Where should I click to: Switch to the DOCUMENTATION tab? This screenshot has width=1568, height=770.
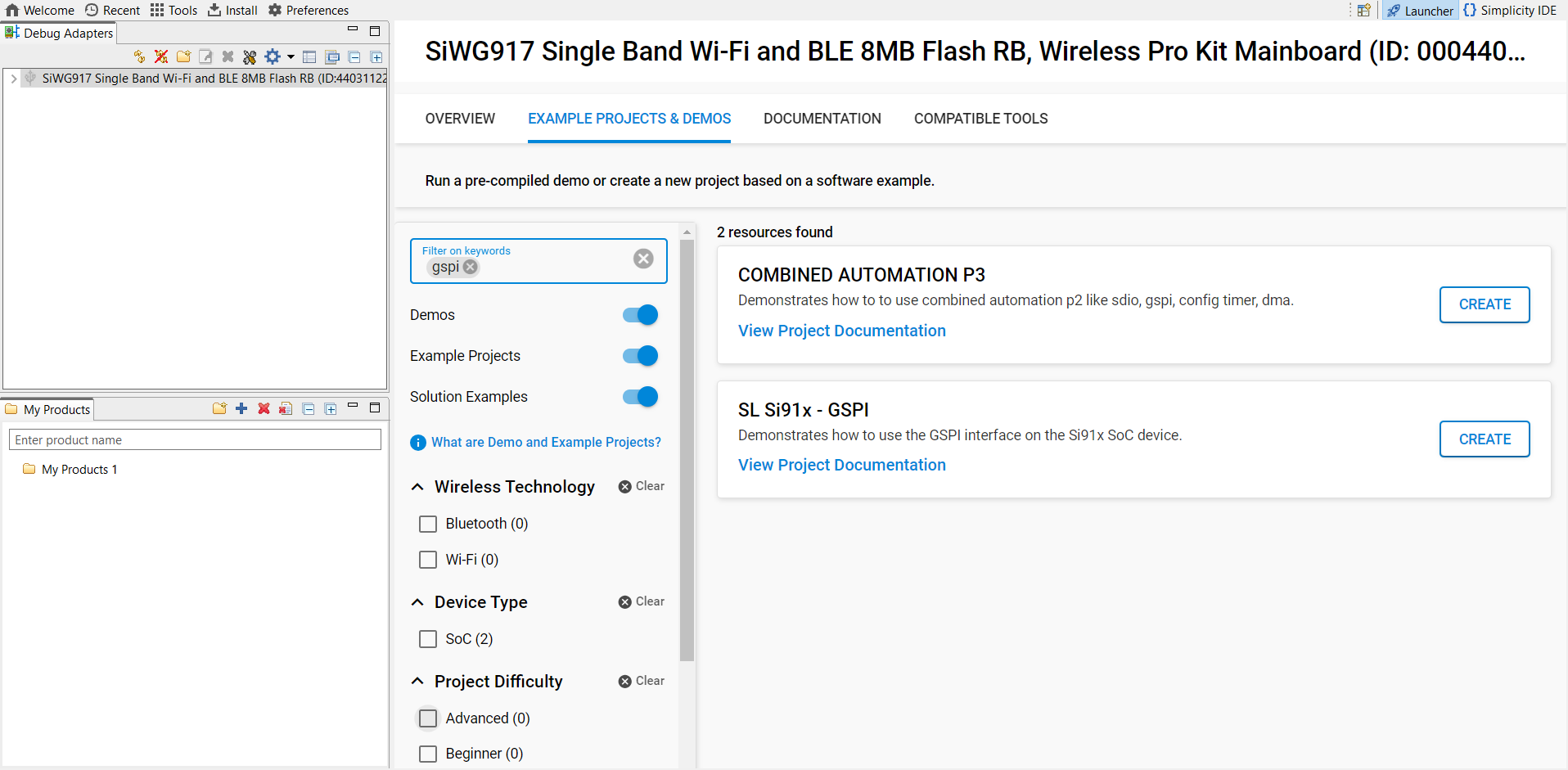pos(822,118)
